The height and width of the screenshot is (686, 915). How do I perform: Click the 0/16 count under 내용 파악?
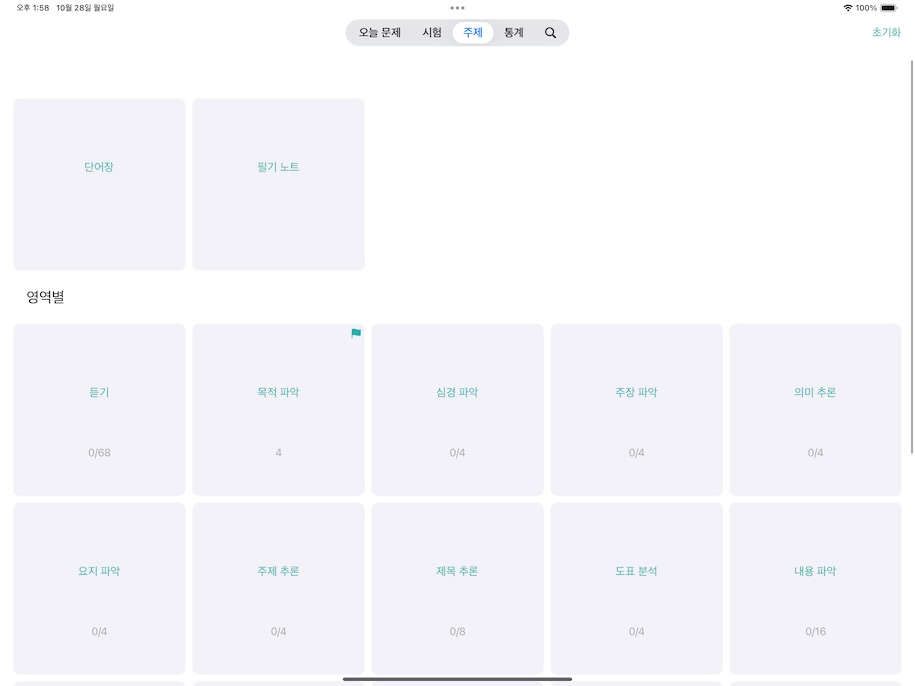point(815,631)
